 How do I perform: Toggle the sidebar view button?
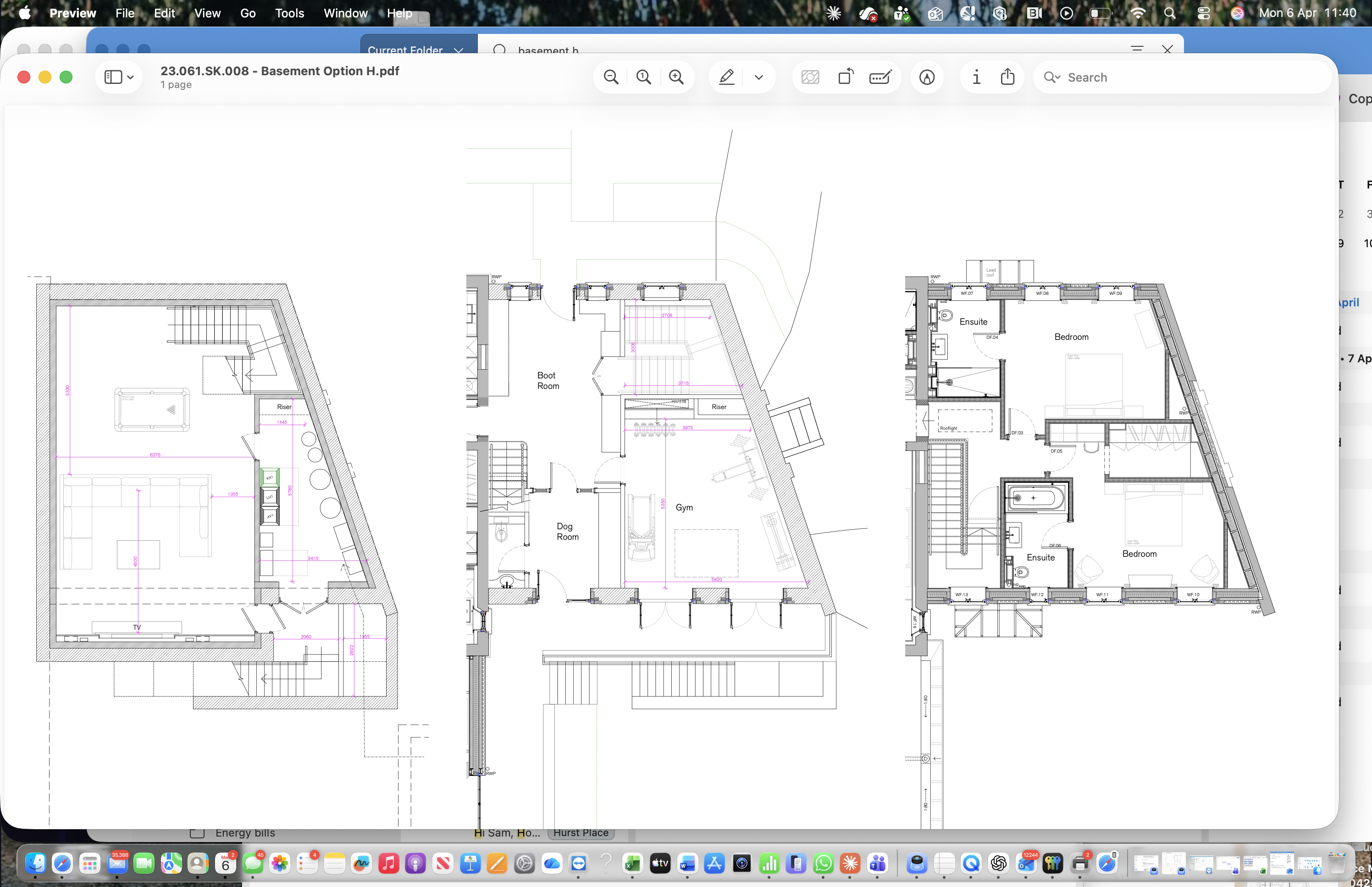point(113,77)
